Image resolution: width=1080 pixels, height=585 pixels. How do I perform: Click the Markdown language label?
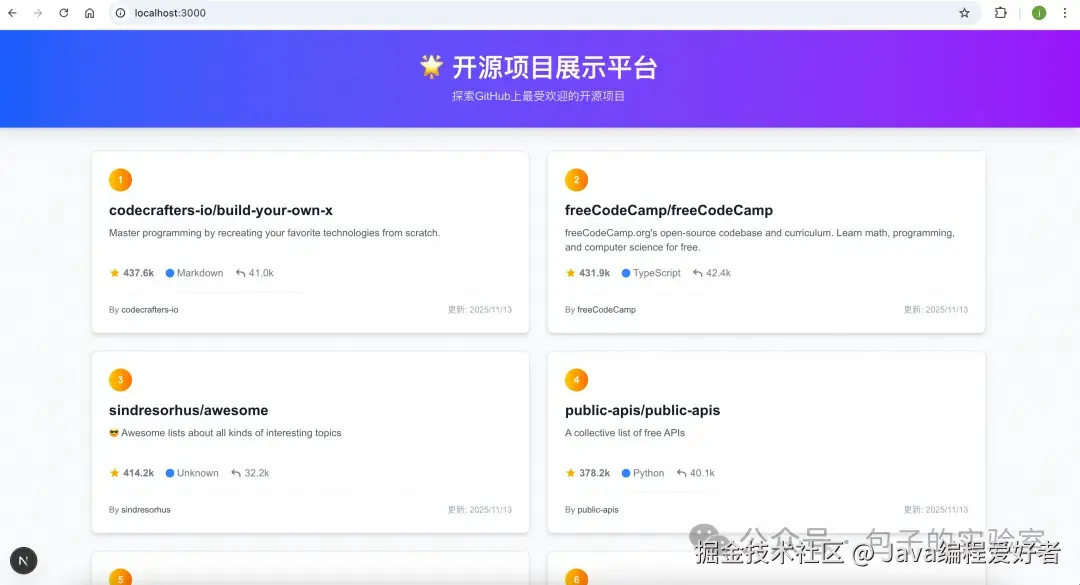(200, 273)
